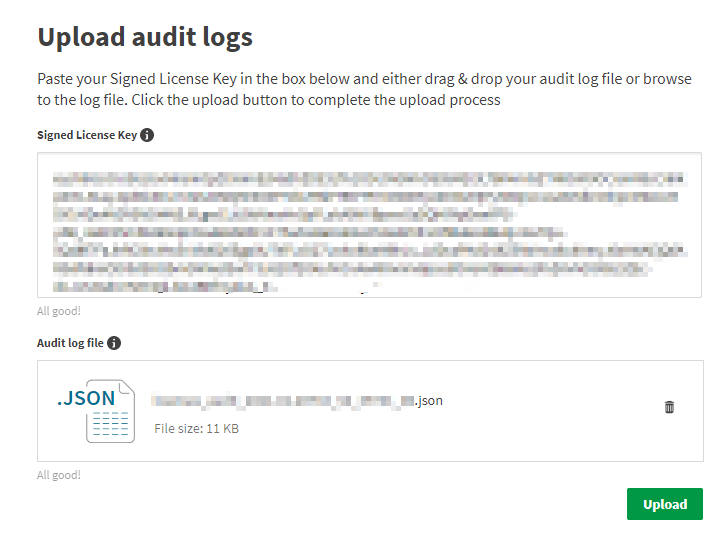This screenshot has height=547, width=722.
Task: Click the info icon beside Audit log file
Action: click(114, 343)
